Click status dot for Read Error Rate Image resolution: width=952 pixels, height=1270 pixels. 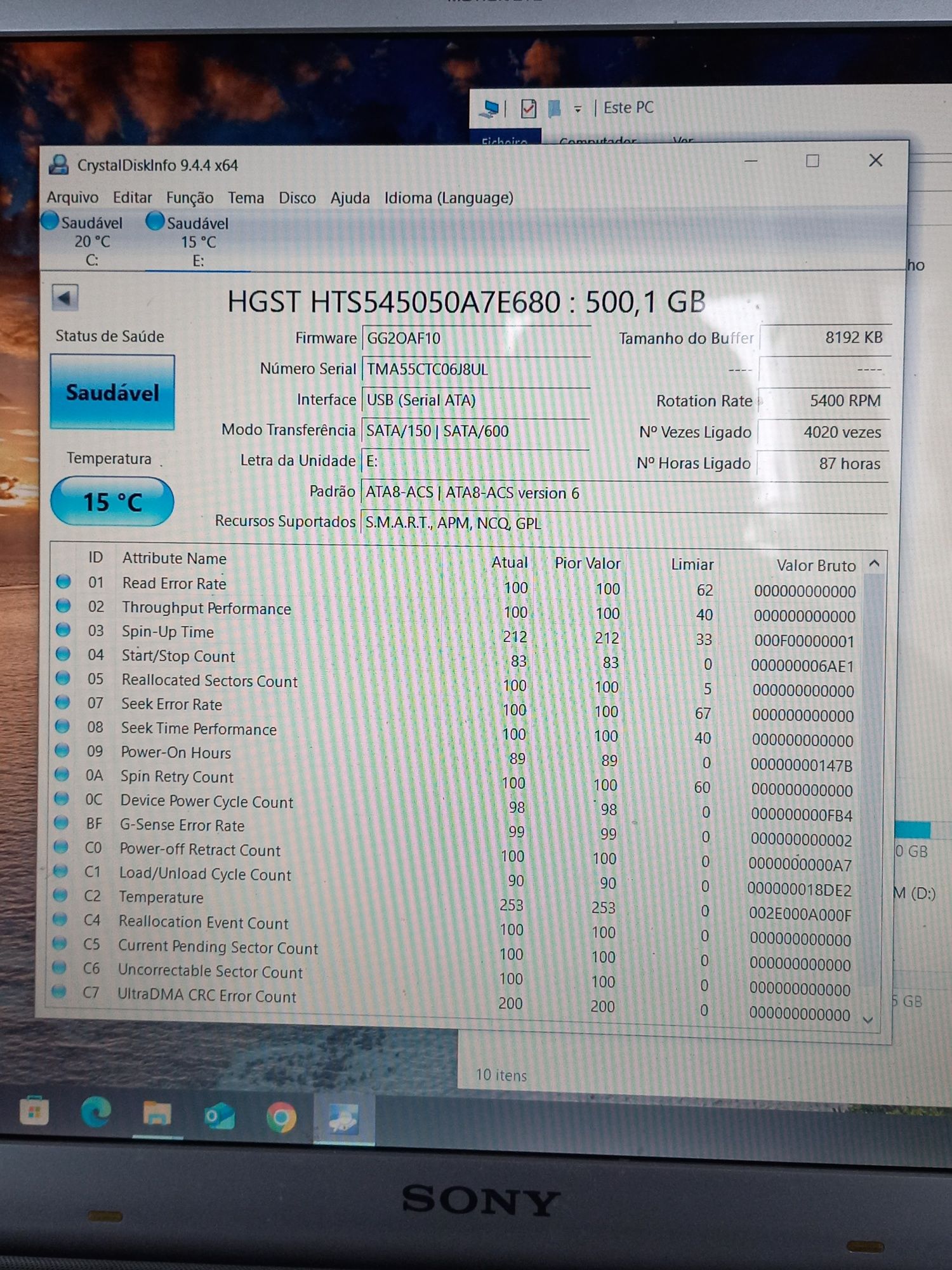(x=63, y=582)
